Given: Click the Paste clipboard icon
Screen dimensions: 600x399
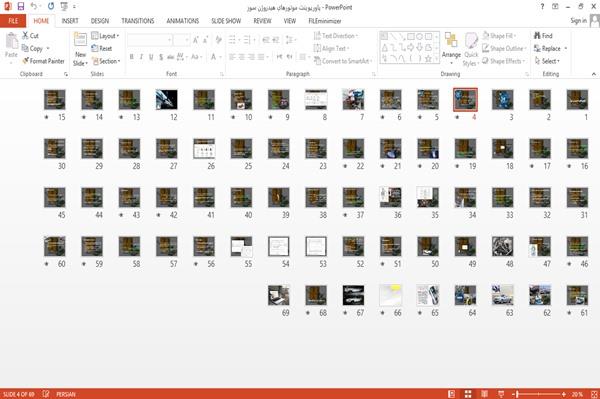Looking at the screenshot, I should tap(11, 41).
